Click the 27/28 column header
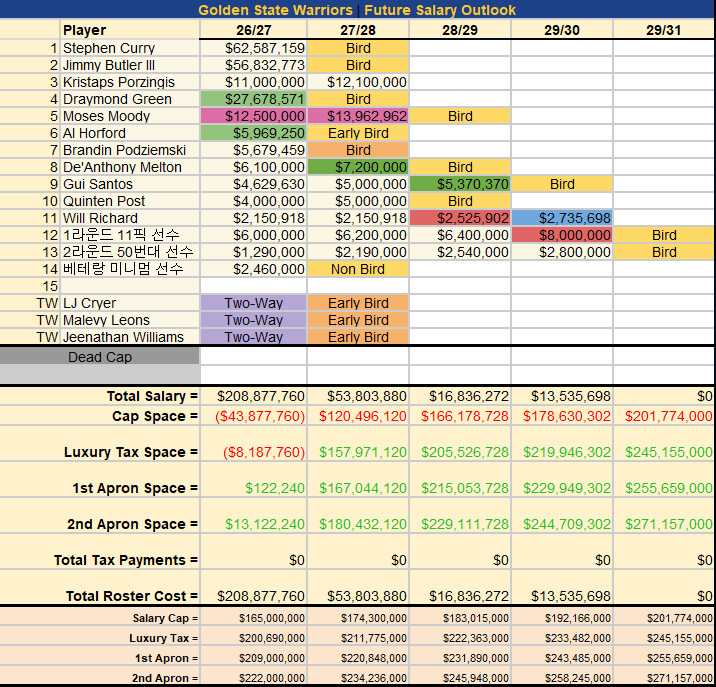Screen dimensions: 716x687 [x=358, y=30]
